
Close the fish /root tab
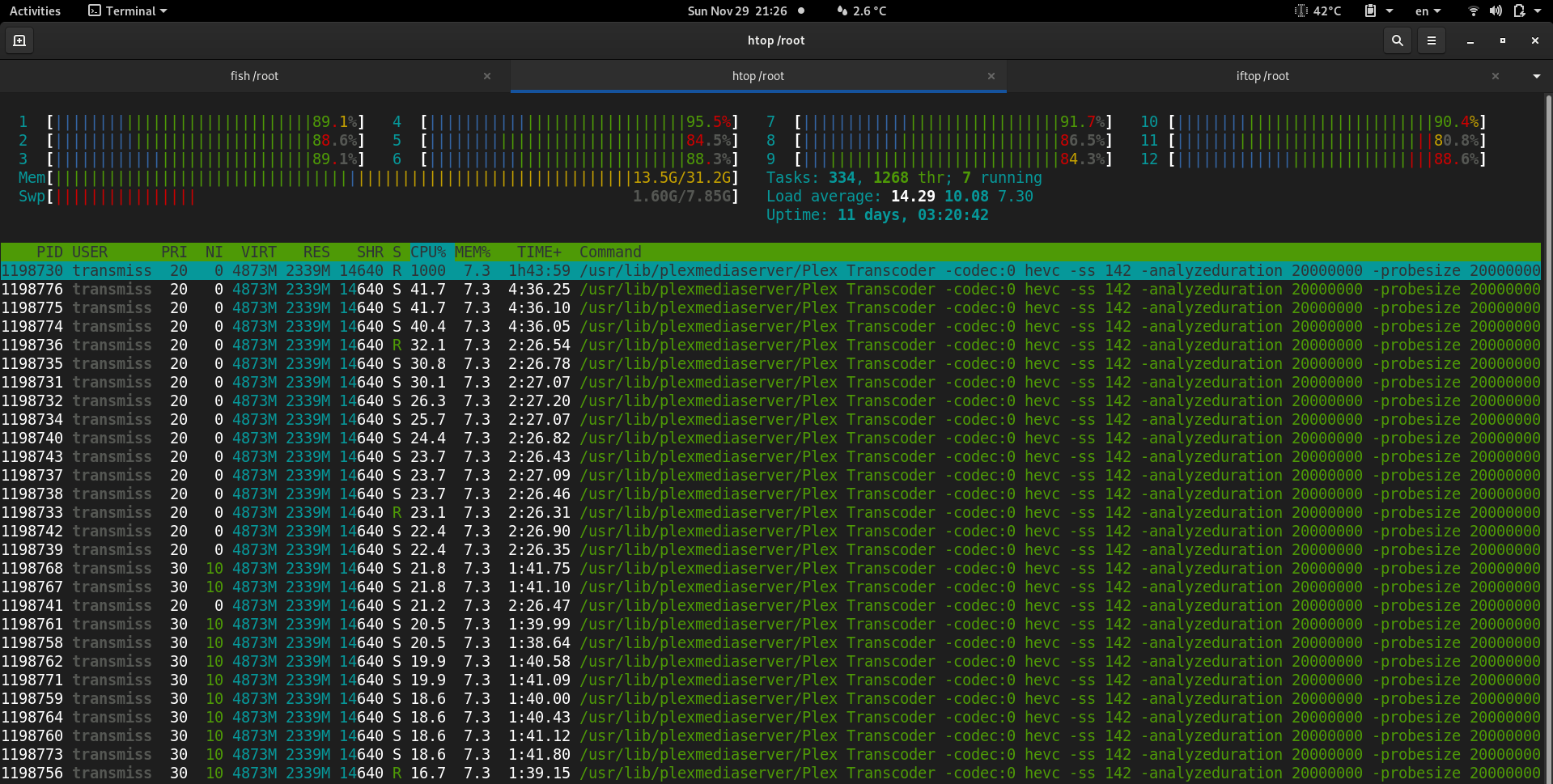487,76
